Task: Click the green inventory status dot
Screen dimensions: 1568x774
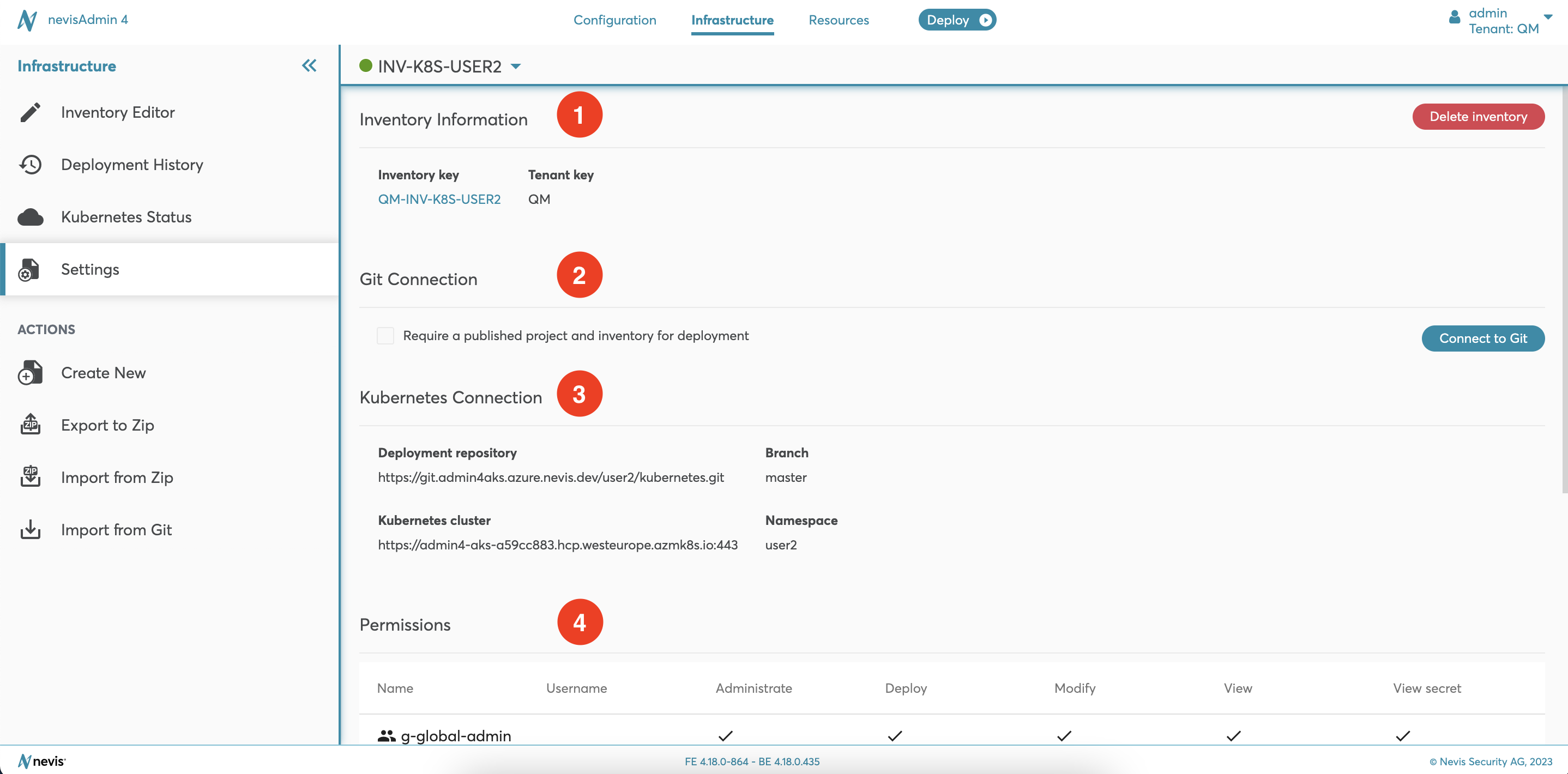Action: point(366,66)
